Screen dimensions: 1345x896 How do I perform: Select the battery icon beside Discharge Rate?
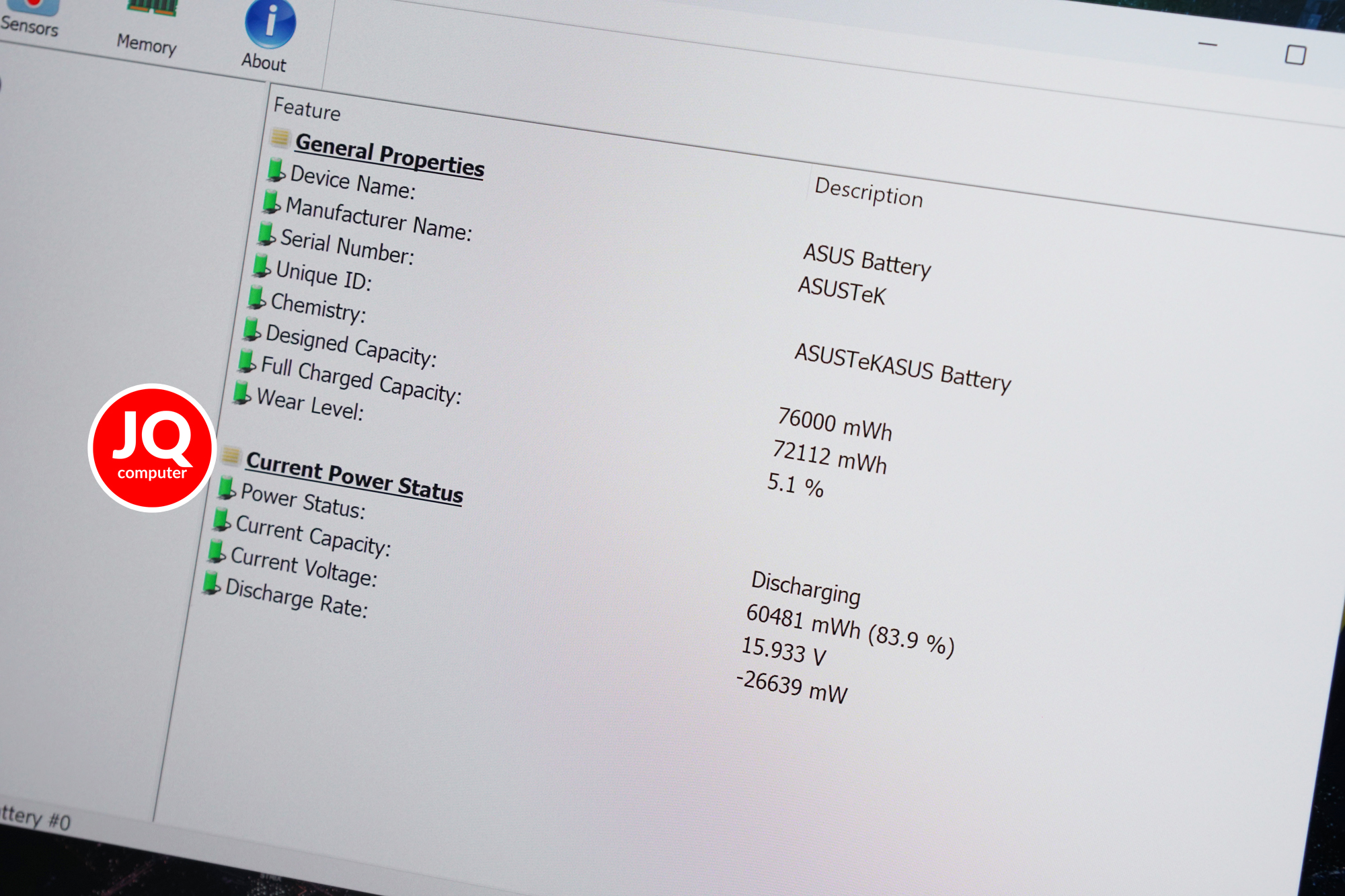[x=212, y=583]
